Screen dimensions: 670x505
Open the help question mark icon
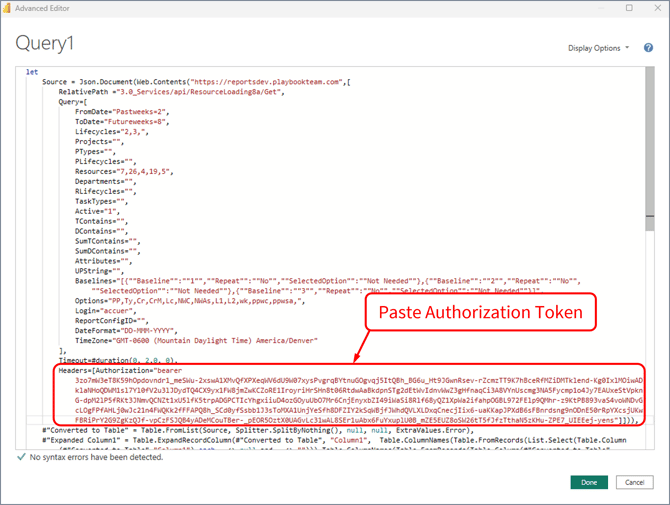(648, 48)
